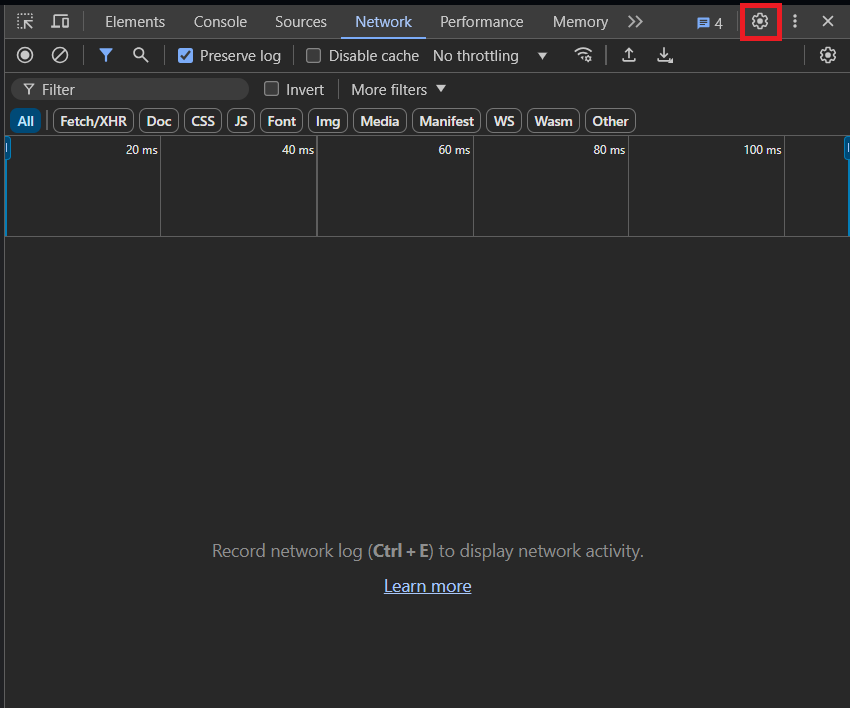Export network log as HAR
The height and width of the screenshot is (708, 852).
pyautogui.click(x=665, y=55)
